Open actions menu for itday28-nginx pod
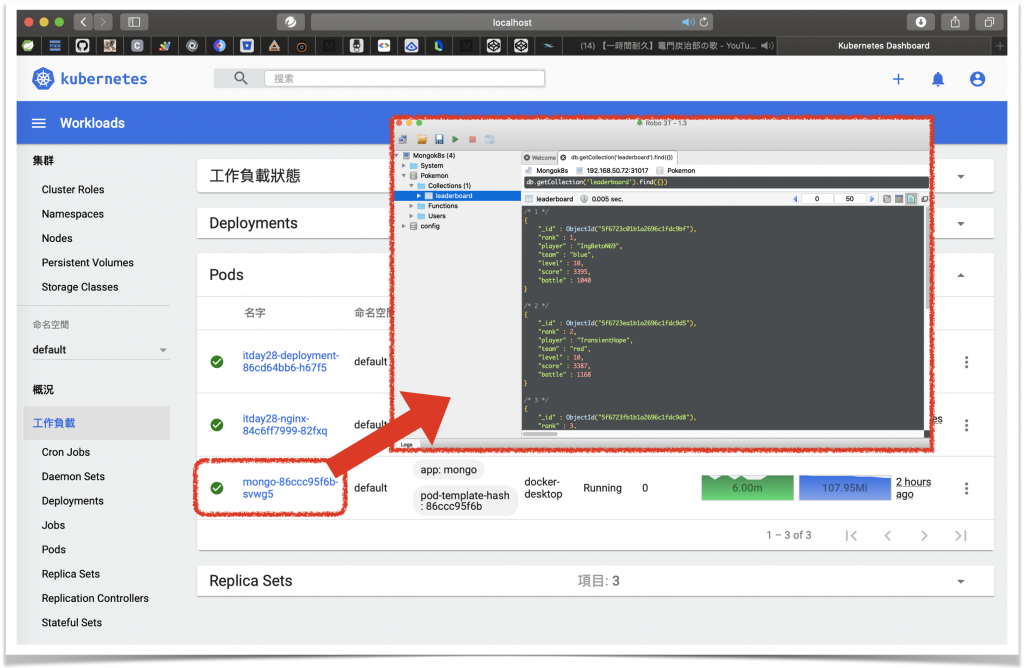This screenshot has height=668, width=1024. [967, 425]
